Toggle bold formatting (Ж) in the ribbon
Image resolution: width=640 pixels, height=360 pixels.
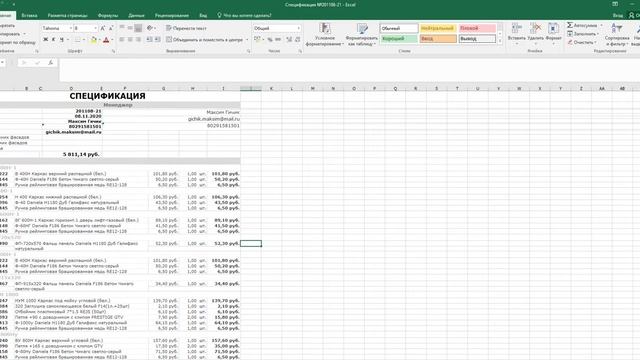(x=46, y=40)
